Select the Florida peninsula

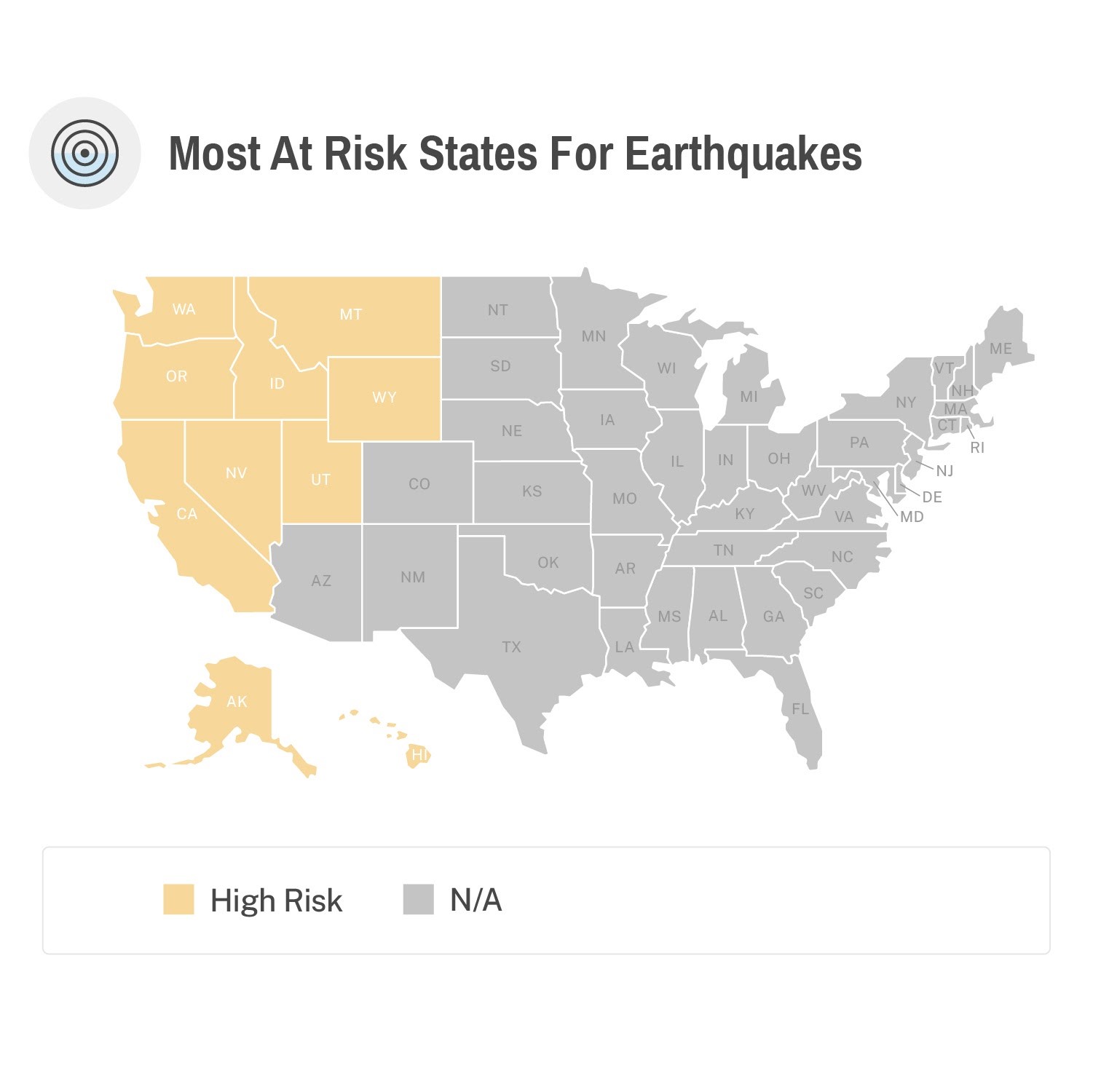pos(801,710)
